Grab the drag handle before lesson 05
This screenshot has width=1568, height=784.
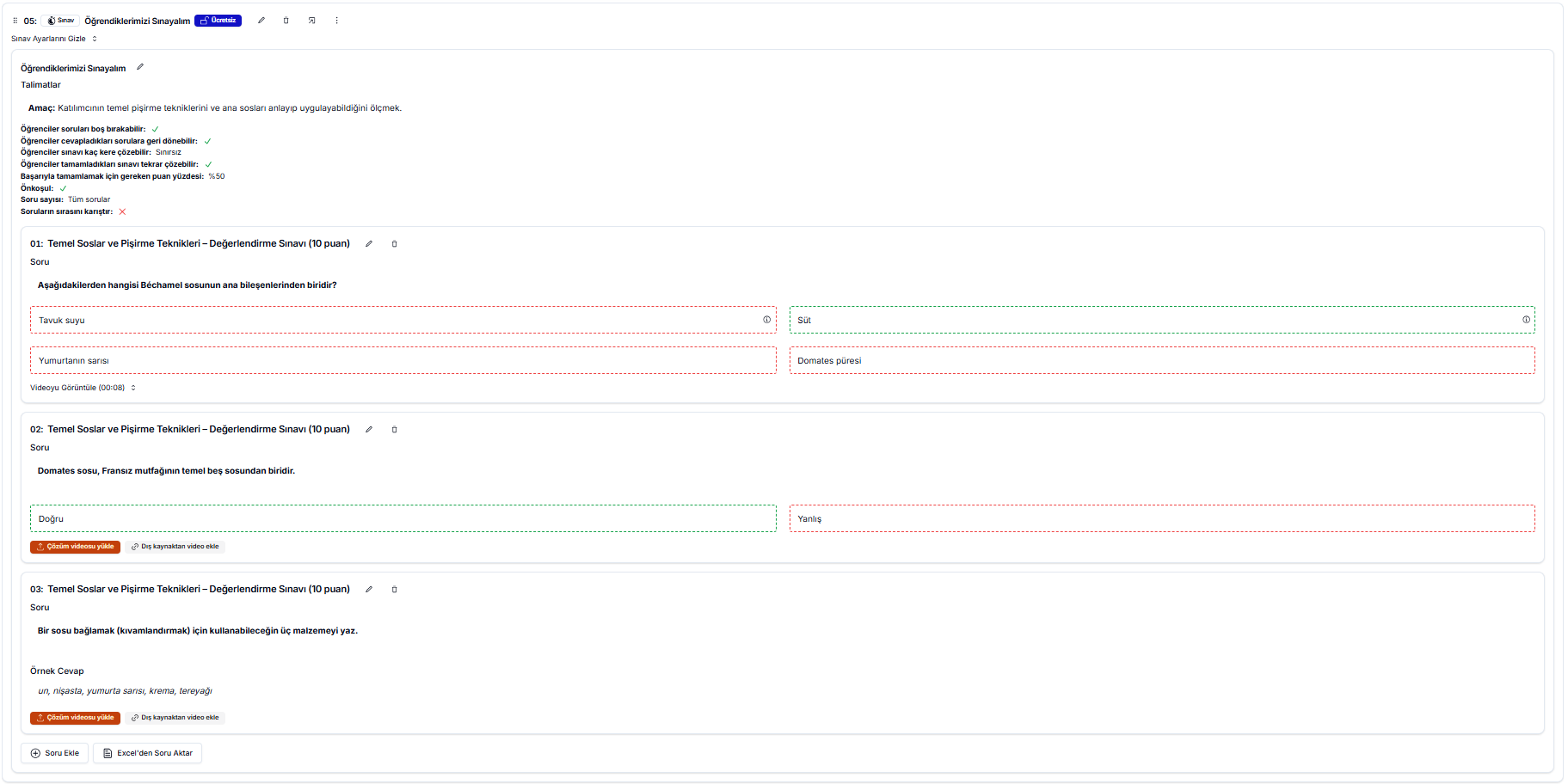pos(15,21)
